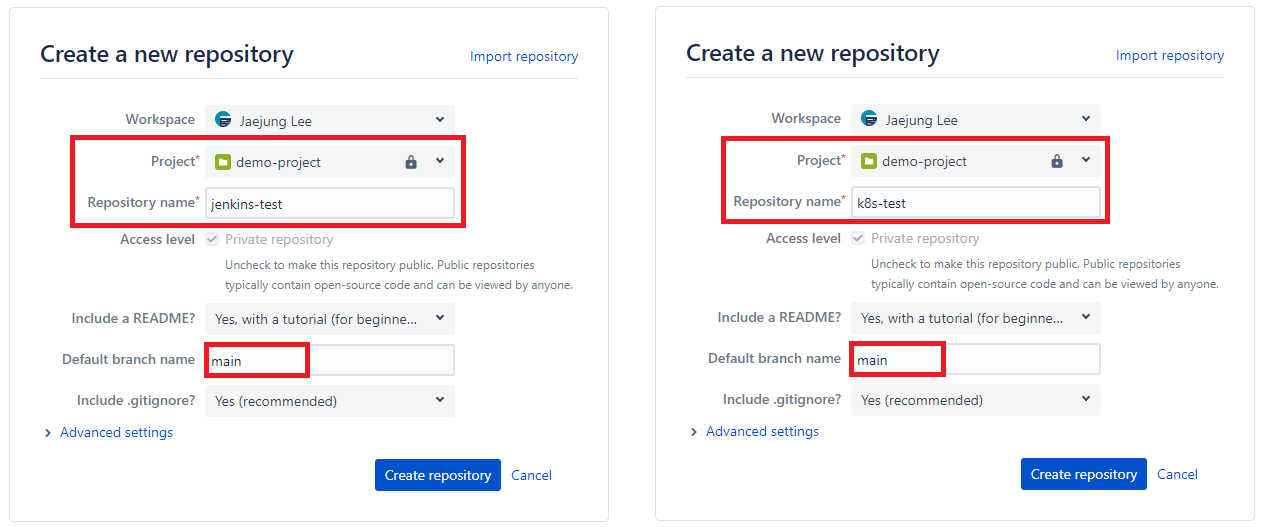Open Workspace dropdown in the k8s-test form
Viewport: 1261px width, 527px height.
(976, 119)
